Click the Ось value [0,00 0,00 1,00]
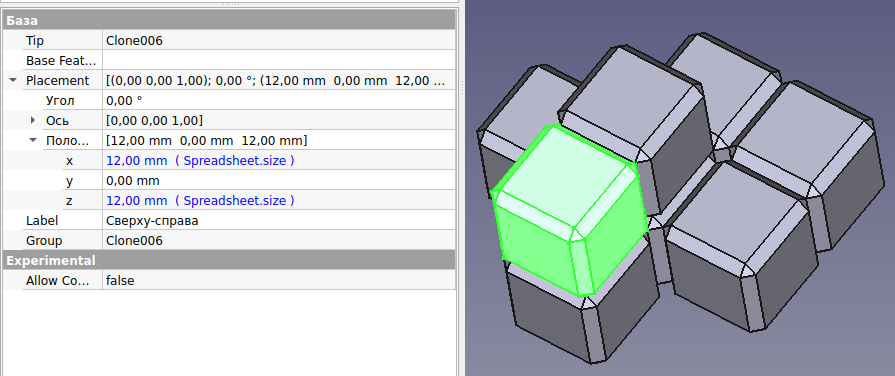Screen dimensions: 895x376 click(x=279, y=120)
